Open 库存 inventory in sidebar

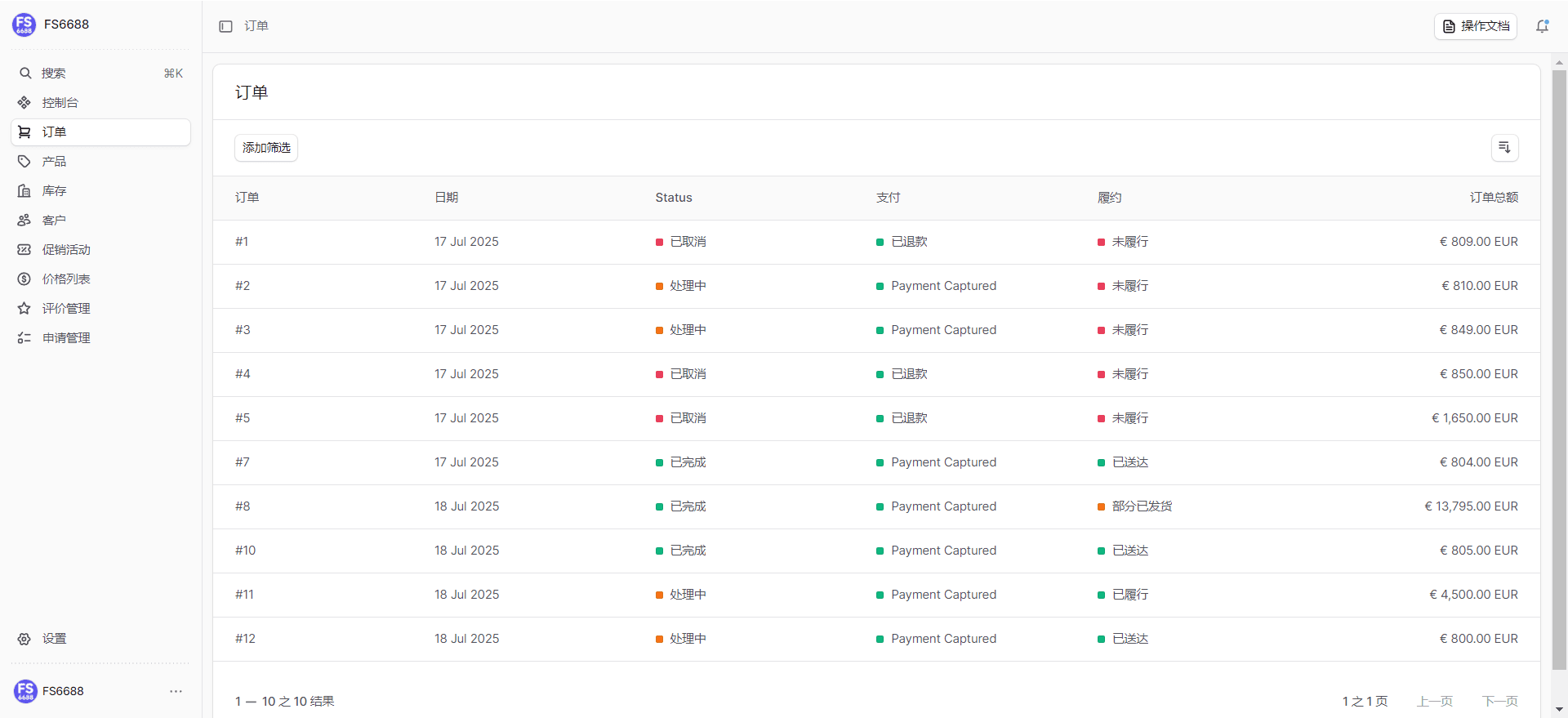[54, 191]
